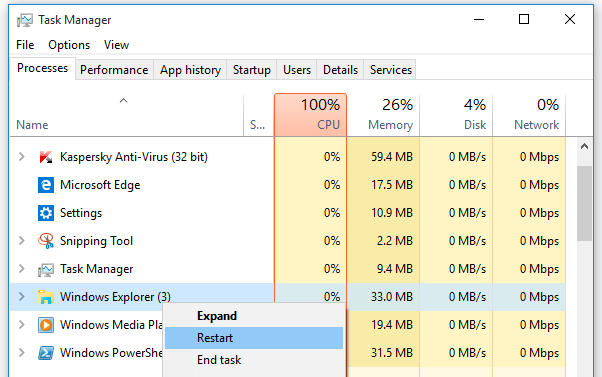Click the 19.4 MB memory value
Screen dimensions: 602x377
pos(392,325)
